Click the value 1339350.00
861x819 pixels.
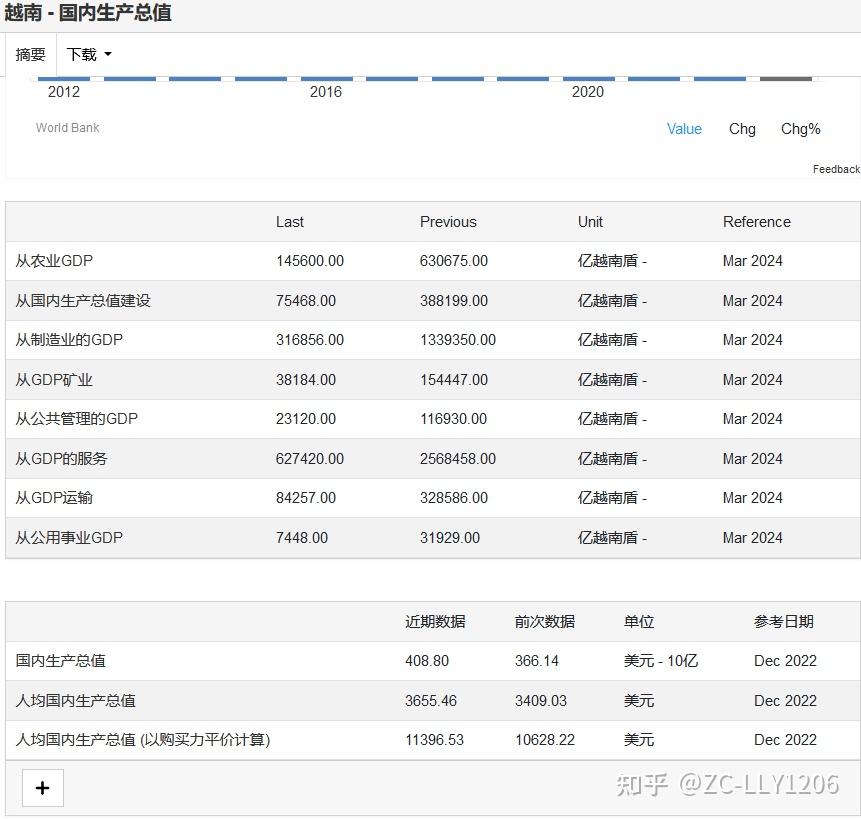[458, 340]
